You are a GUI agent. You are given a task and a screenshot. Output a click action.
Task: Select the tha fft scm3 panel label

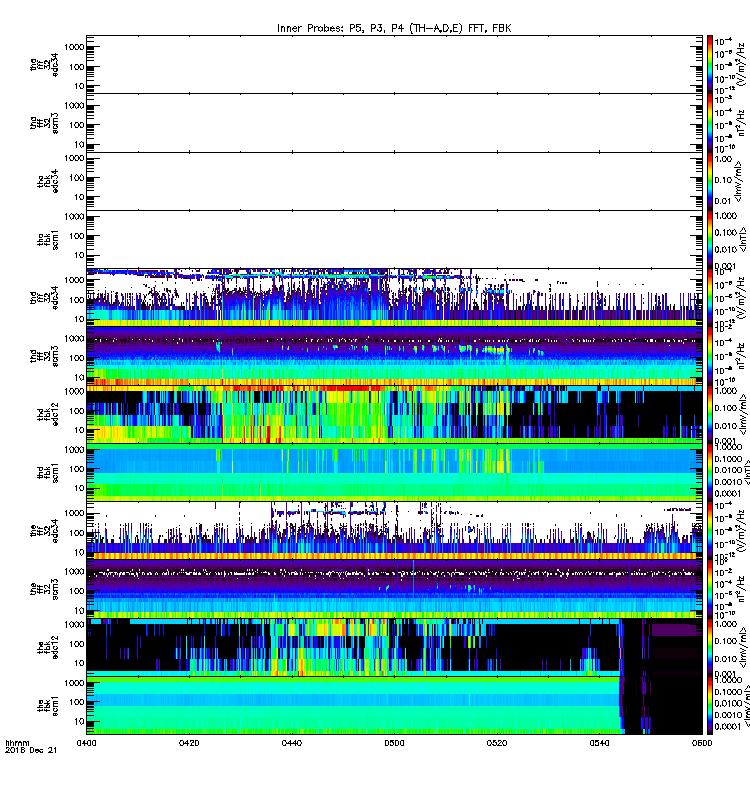44,123
